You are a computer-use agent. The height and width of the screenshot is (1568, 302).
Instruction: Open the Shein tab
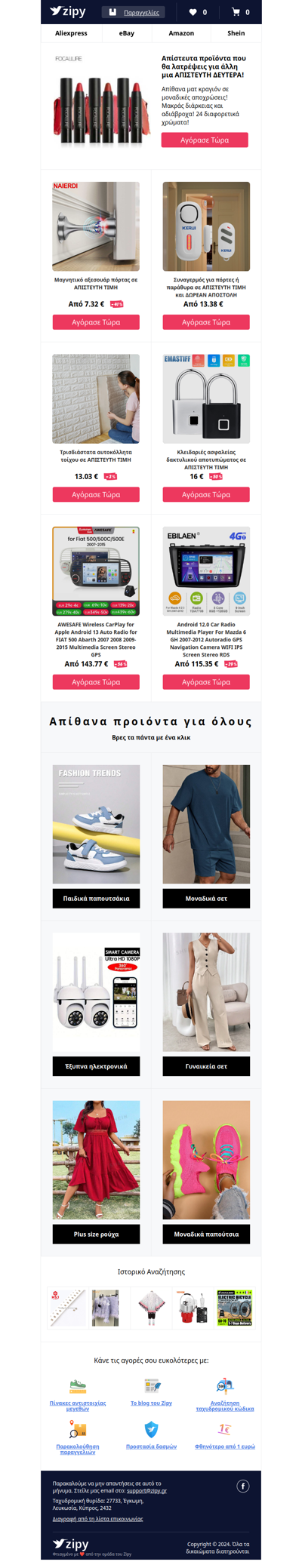point(236,33)
